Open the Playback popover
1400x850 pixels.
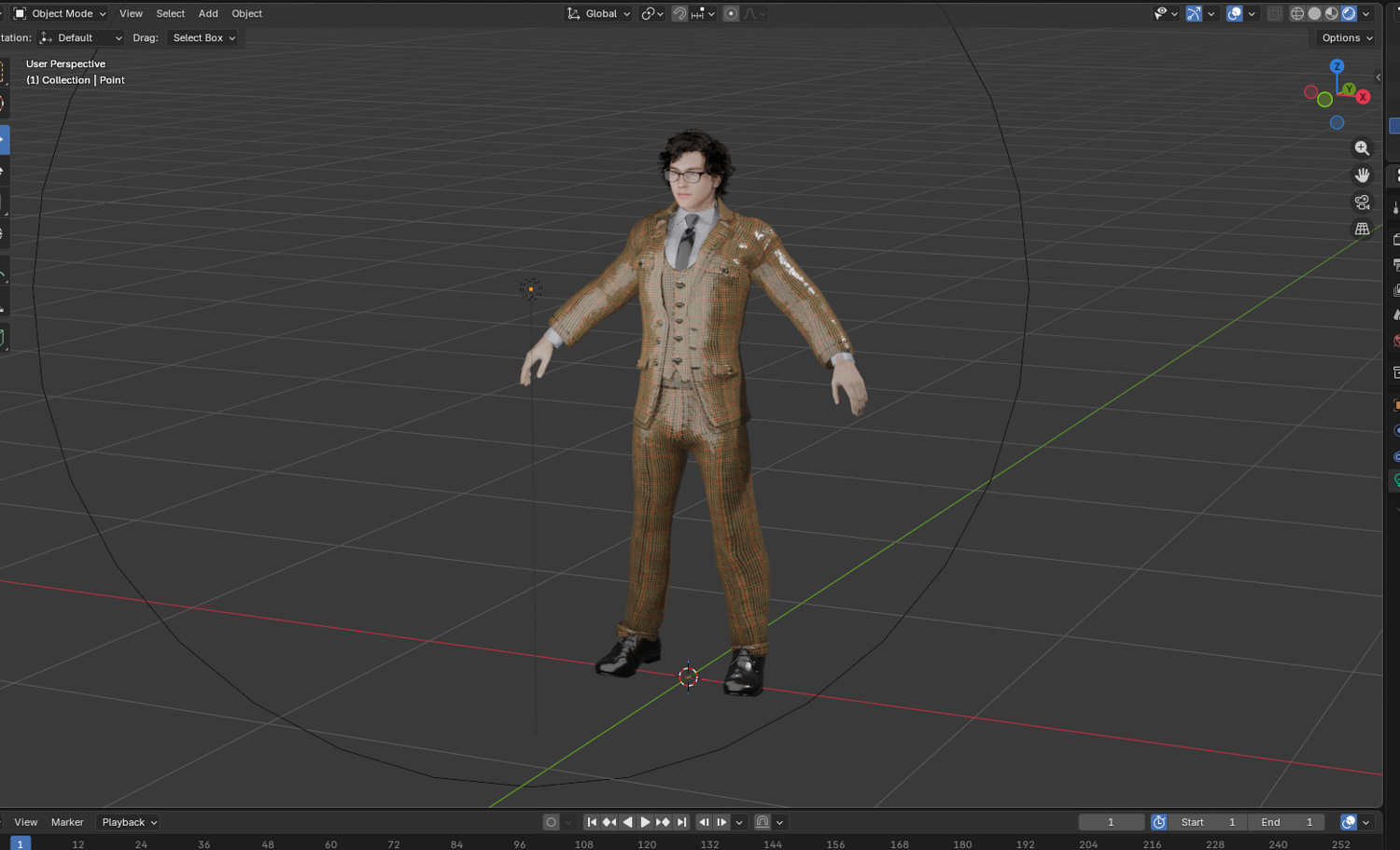(x=129, y=822)
